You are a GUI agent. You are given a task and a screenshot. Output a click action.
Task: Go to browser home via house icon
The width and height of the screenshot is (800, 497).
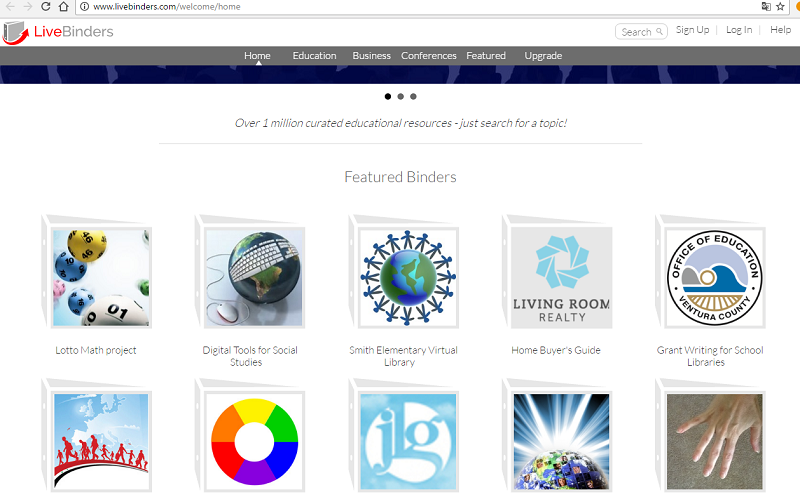66,6
